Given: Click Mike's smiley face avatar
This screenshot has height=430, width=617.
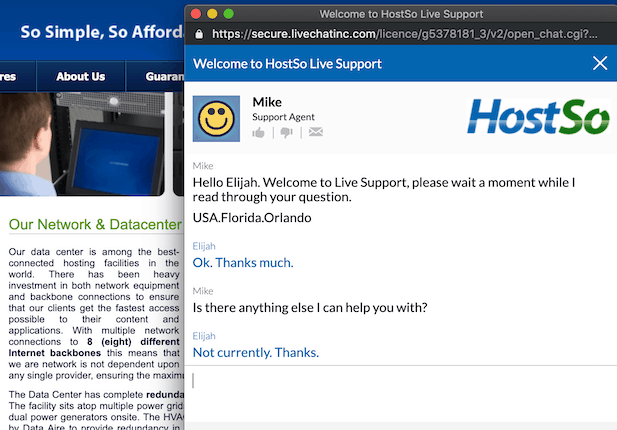Looking at the screenshot, I should tap(216, 118).
